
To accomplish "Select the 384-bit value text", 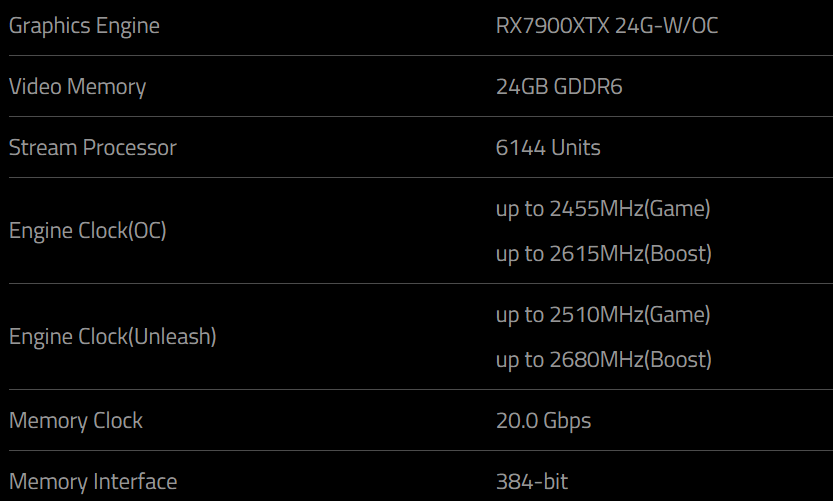I will tap(532, 482).
